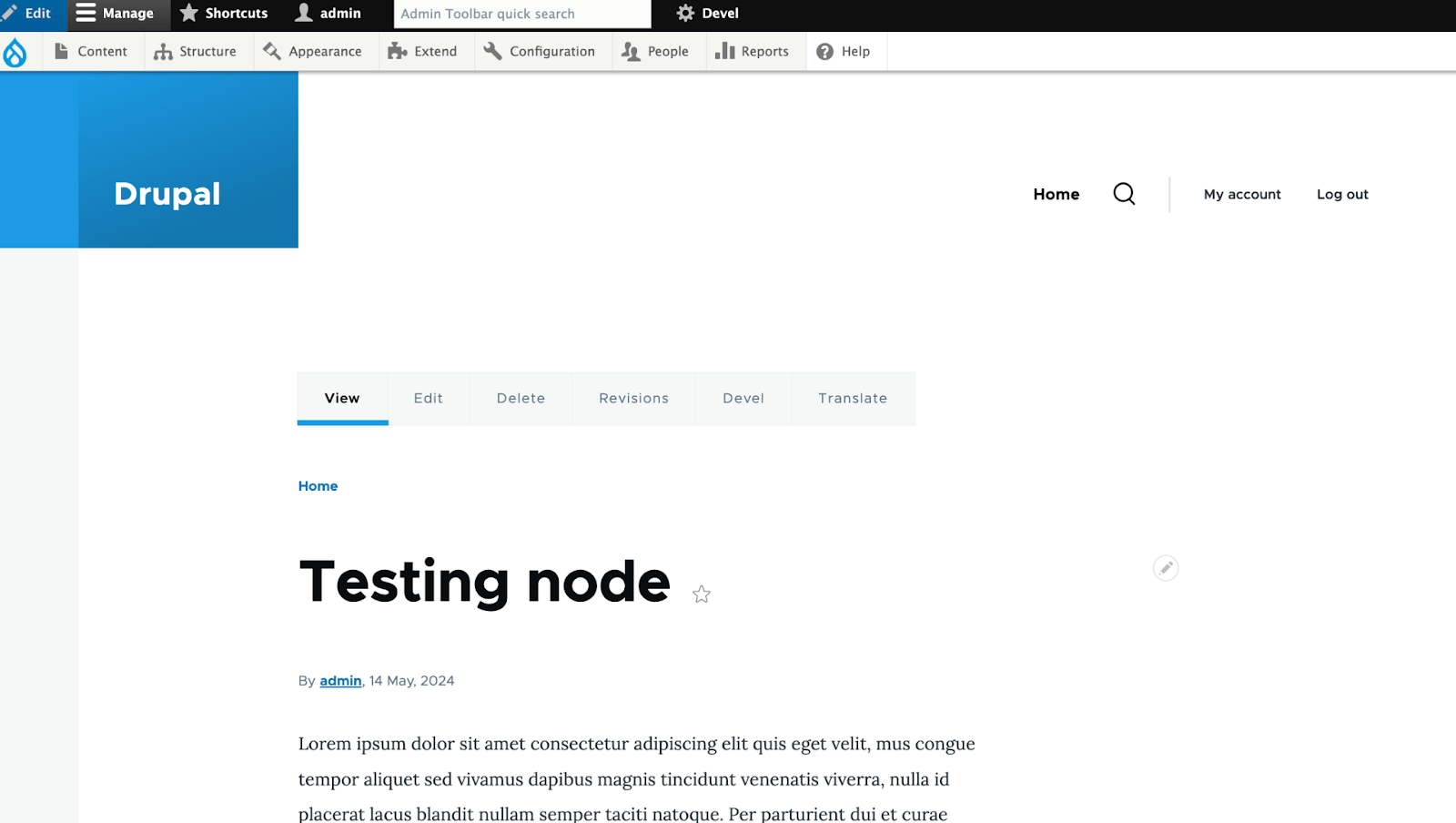1456x823 pixels.
Task: Switch to the Devel node tab
Action: coord(743,399)
